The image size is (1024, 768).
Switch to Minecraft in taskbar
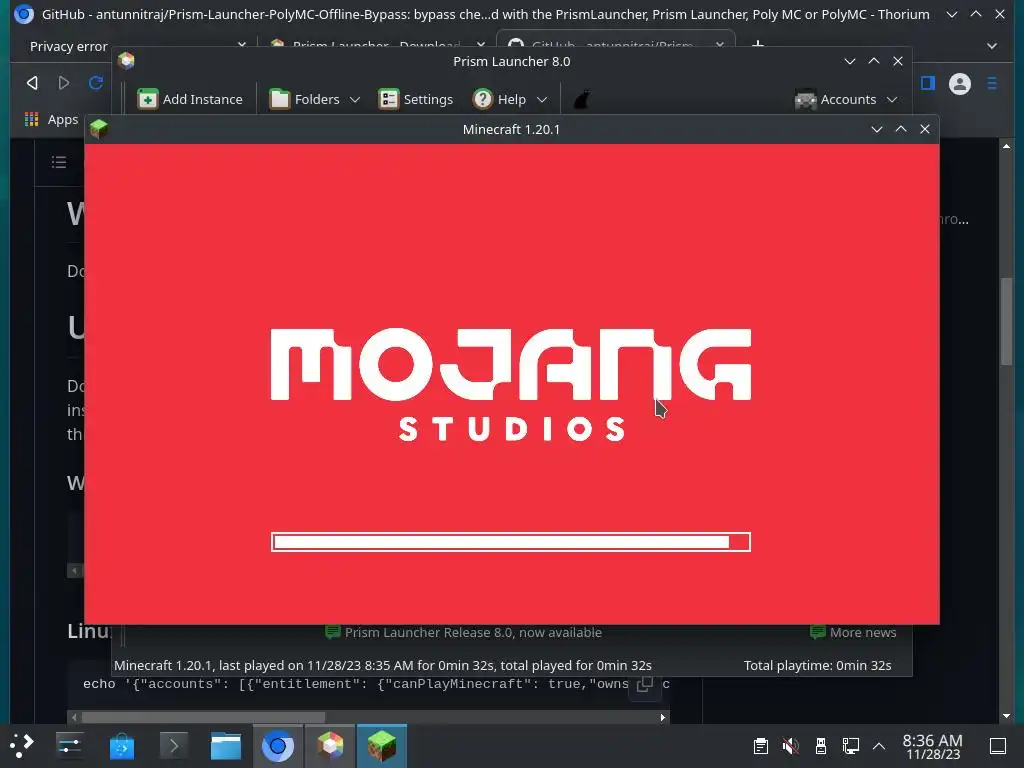point(381,745)
